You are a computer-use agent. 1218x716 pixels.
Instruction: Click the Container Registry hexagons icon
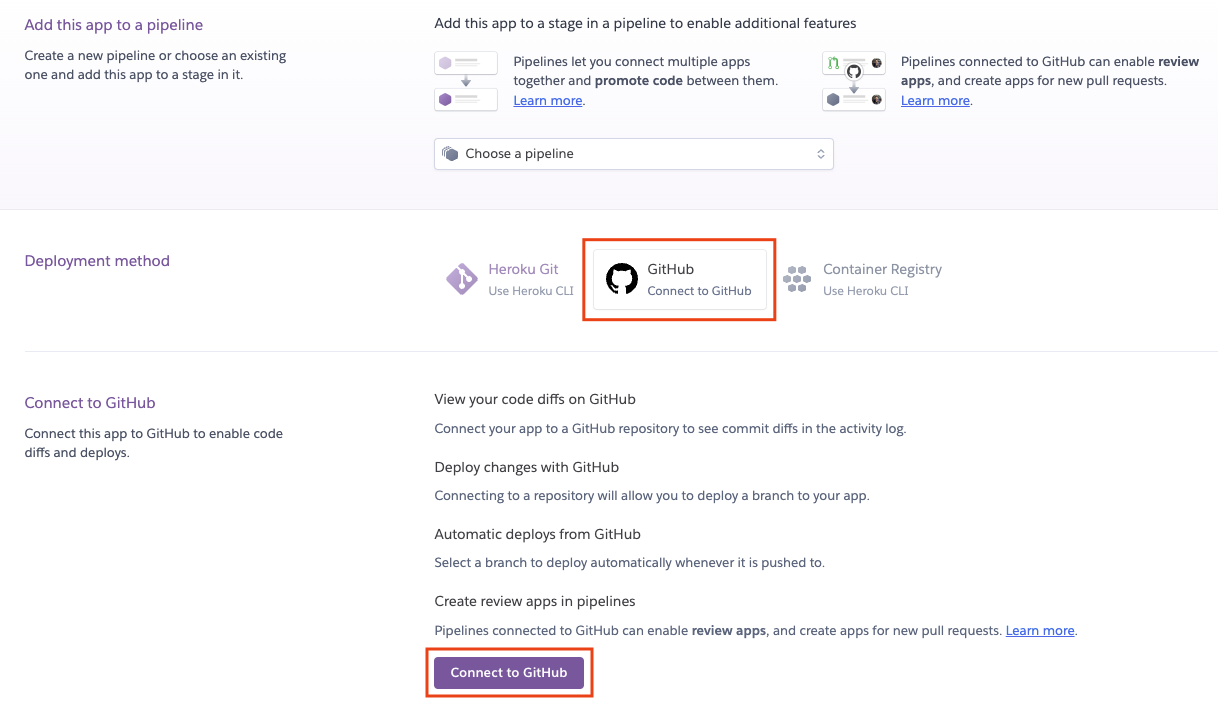point(797,279)
